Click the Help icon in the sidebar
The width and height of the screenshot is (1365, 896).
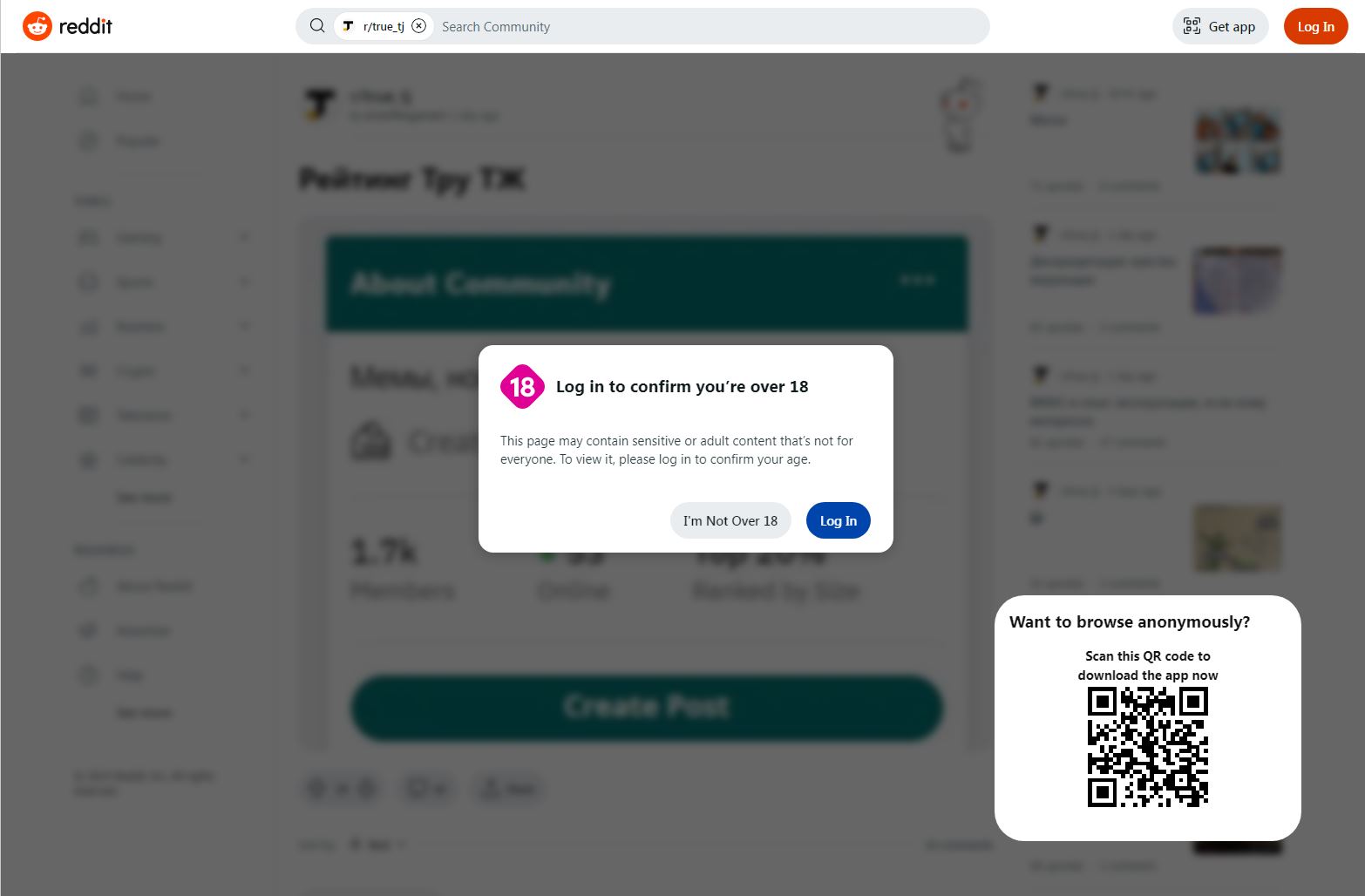[88, 674]
